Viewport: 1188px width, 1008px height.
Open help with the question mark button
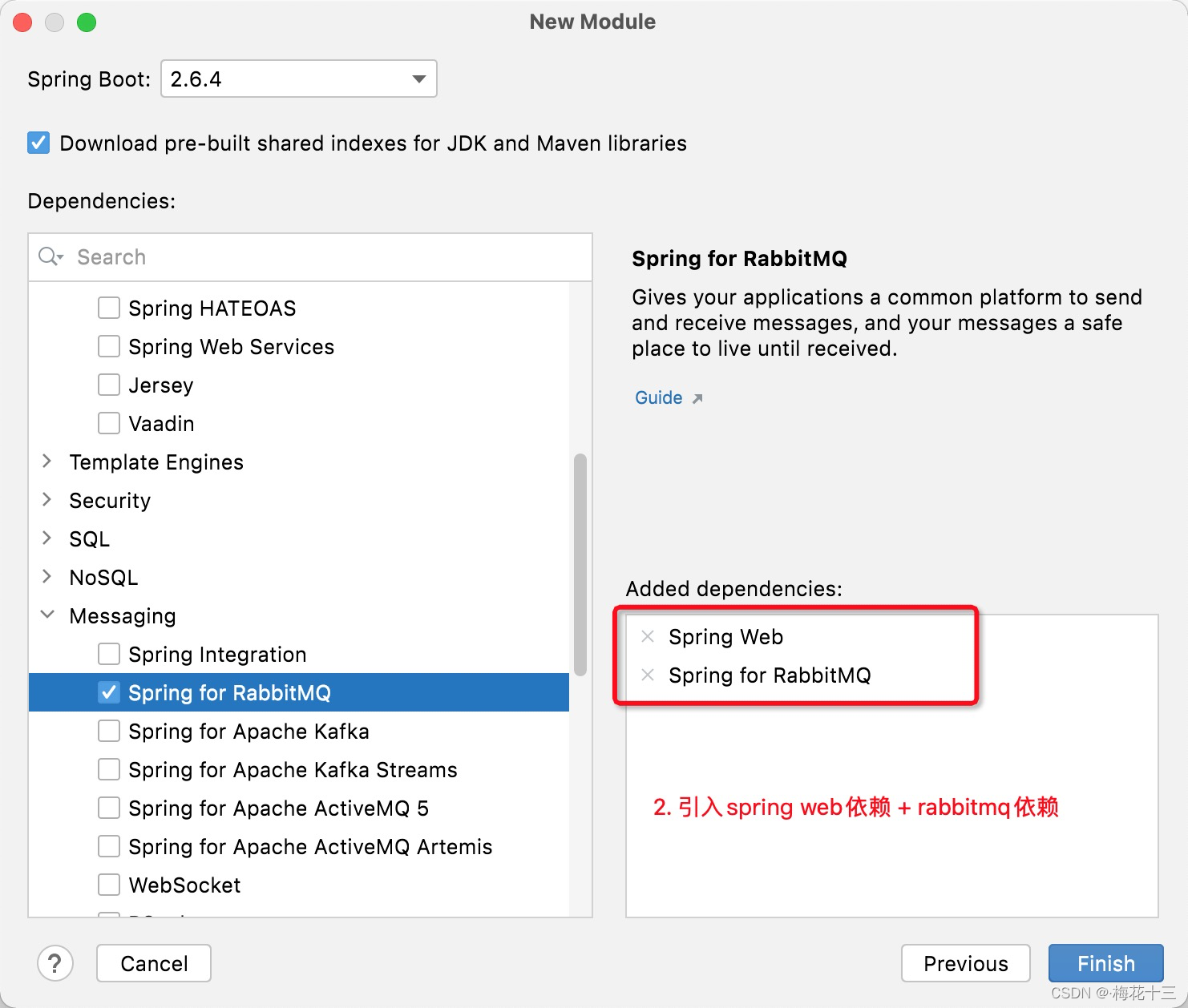tap(55, 962)
